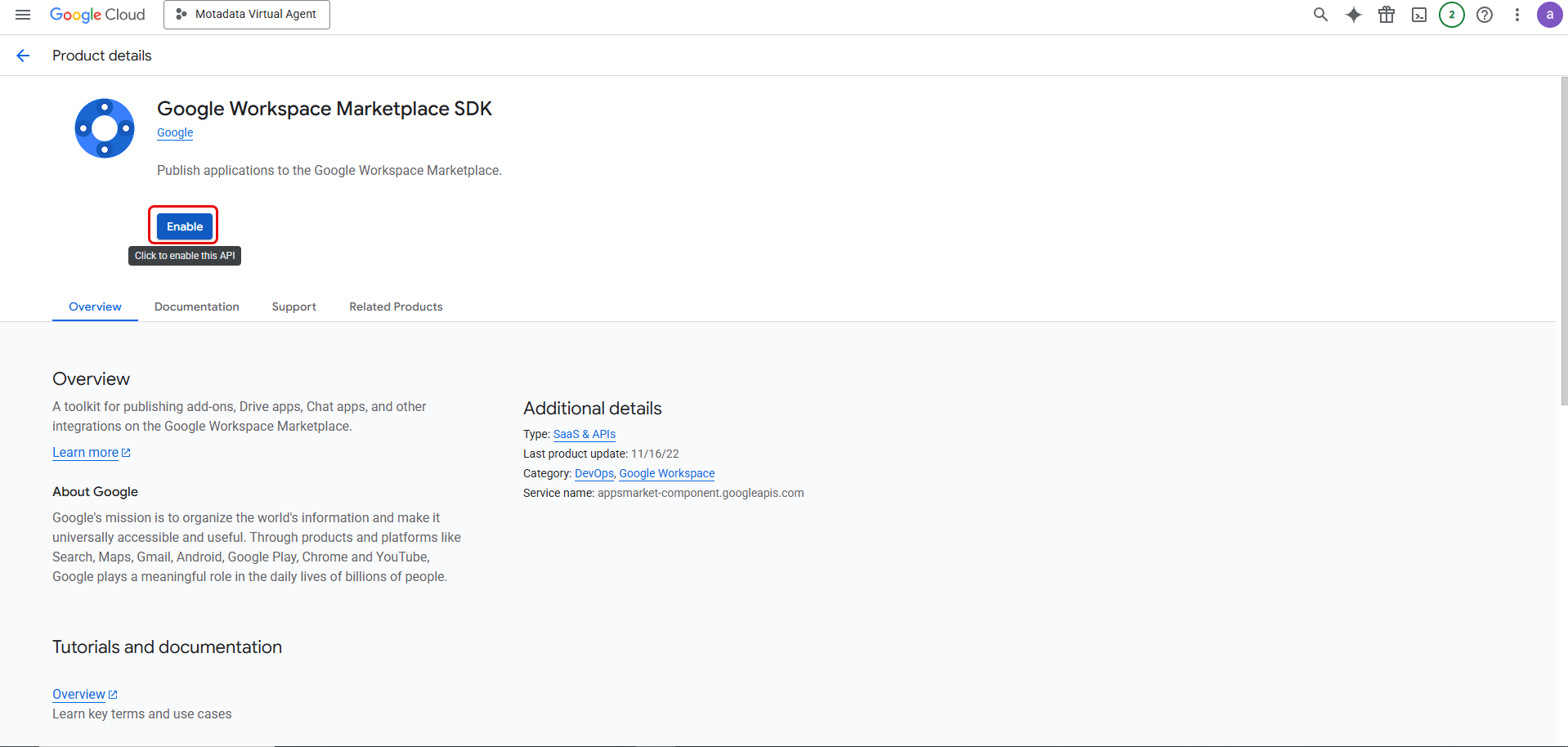Open the purple account avatar
The height and width of the screenshot is (747, 1568).
(1549, 14)
